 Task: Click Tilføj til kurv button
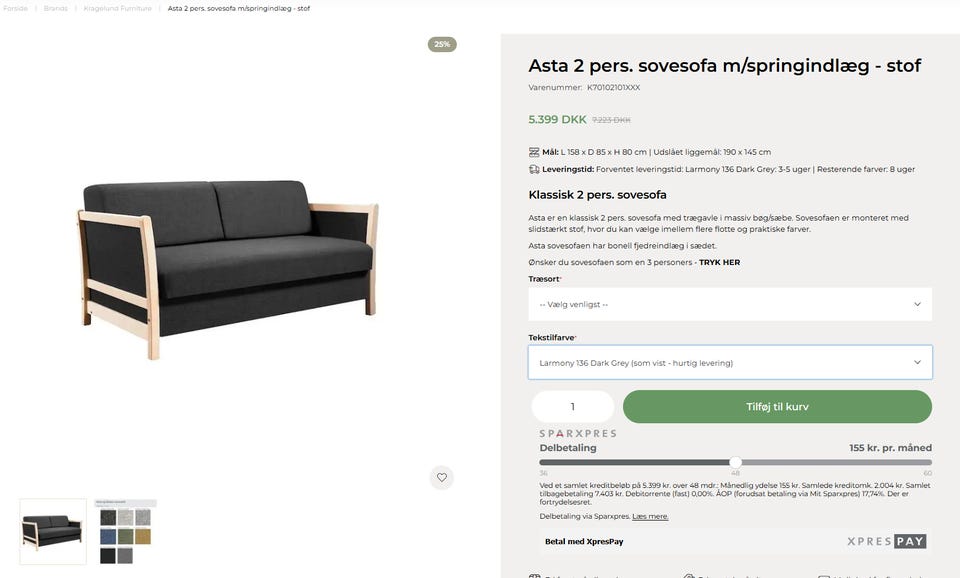click(x=777, y=407)
